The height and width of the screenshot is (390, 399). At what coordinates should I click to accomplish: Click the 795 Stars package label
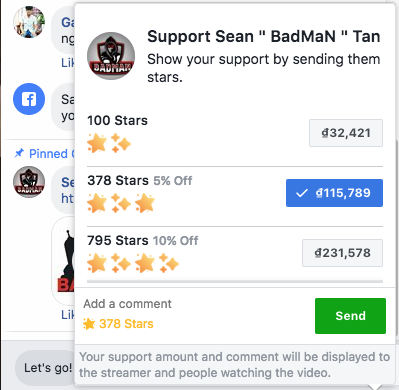118,240
